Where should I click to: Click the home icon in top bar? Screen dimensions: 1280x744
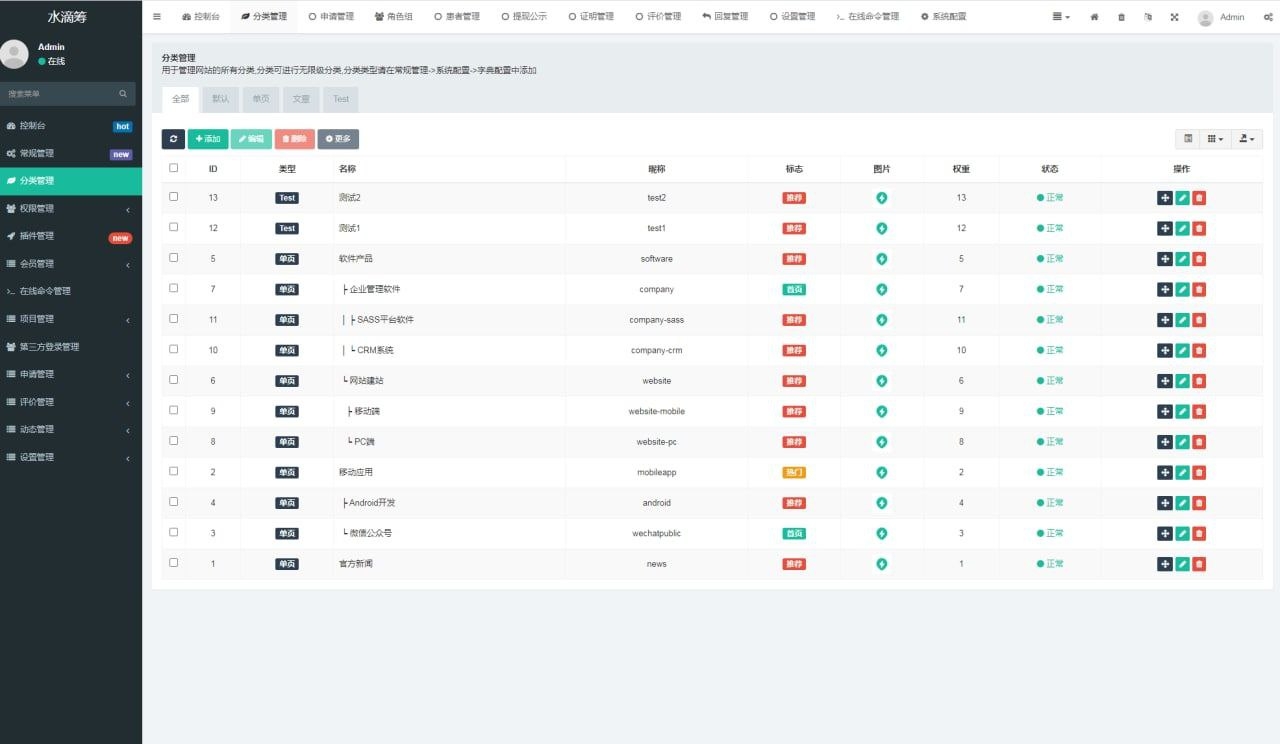(1094, 17)
